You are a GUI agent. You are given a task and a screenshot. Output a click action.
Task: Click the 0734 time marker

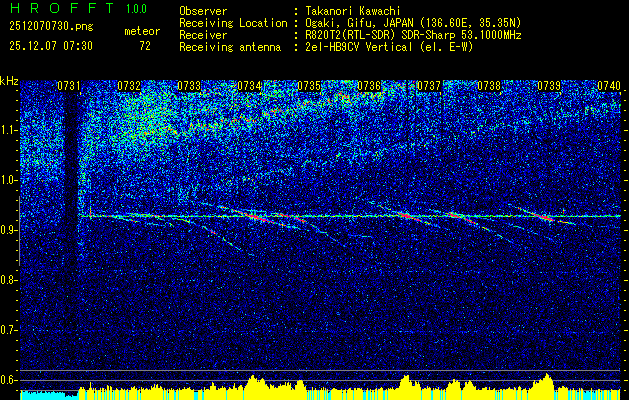(x=249, y=86)
